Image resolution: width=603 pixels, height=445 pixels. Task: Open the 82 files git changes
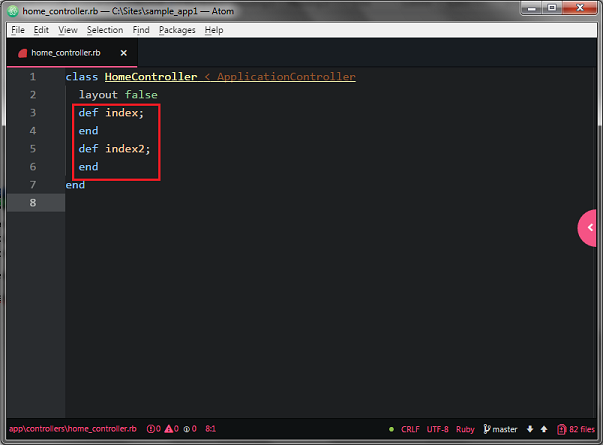(x=576, y=429)
